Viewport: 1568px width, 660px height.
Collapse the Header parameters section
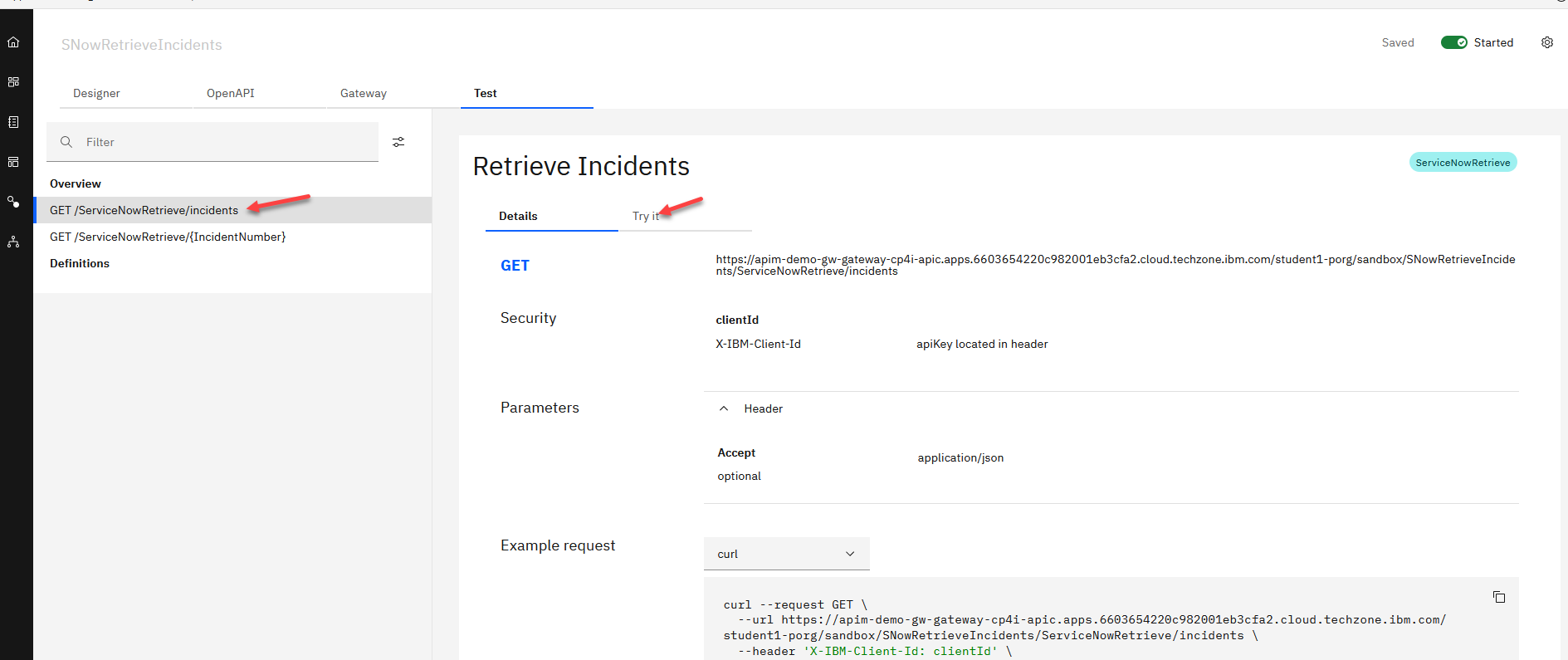[724, 408]
